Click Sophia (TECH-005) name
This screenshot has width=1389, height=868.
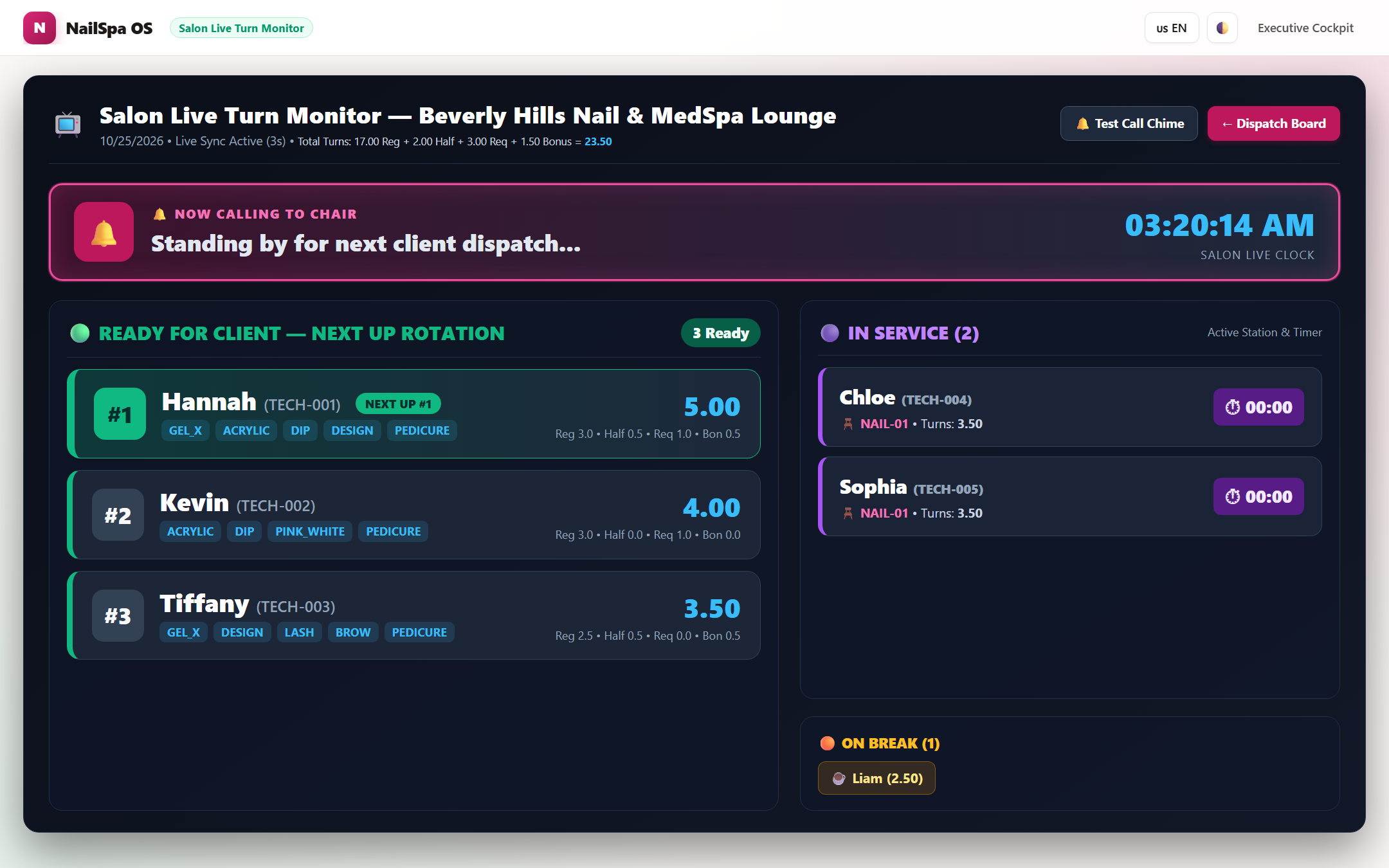point(911,487)
